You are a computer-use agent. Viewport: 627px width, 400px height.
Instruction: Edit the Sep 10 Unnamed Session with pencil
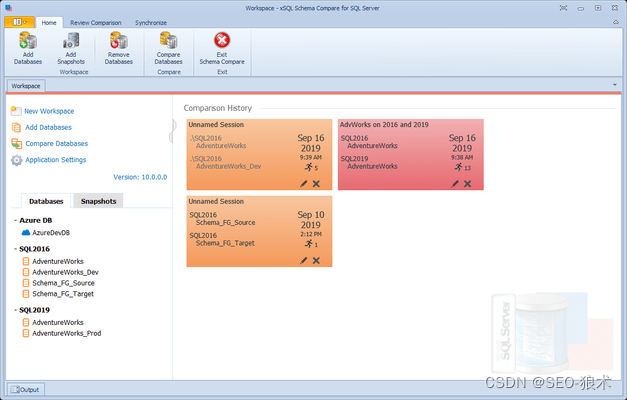(x=304, y=260)
